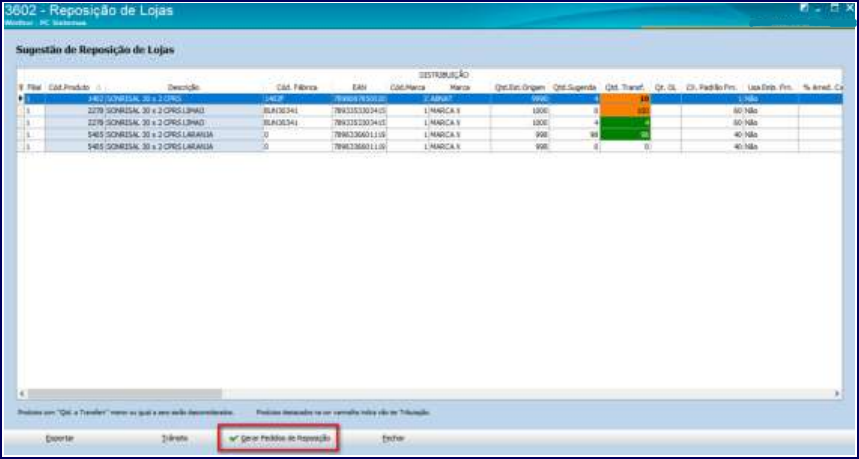Sort by Qtd.Sugerida column header
This screenshot has height=459, width=859.
coord(575,88)
